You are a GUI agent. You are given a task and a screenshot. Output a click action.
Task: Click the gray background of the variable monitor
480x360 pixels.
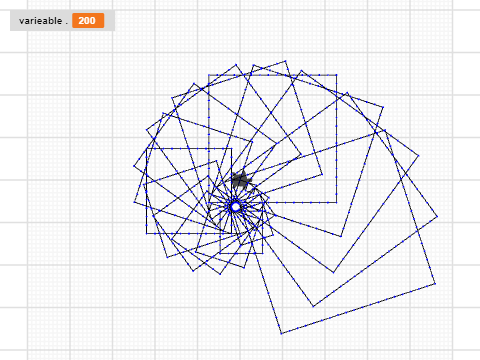62,21
